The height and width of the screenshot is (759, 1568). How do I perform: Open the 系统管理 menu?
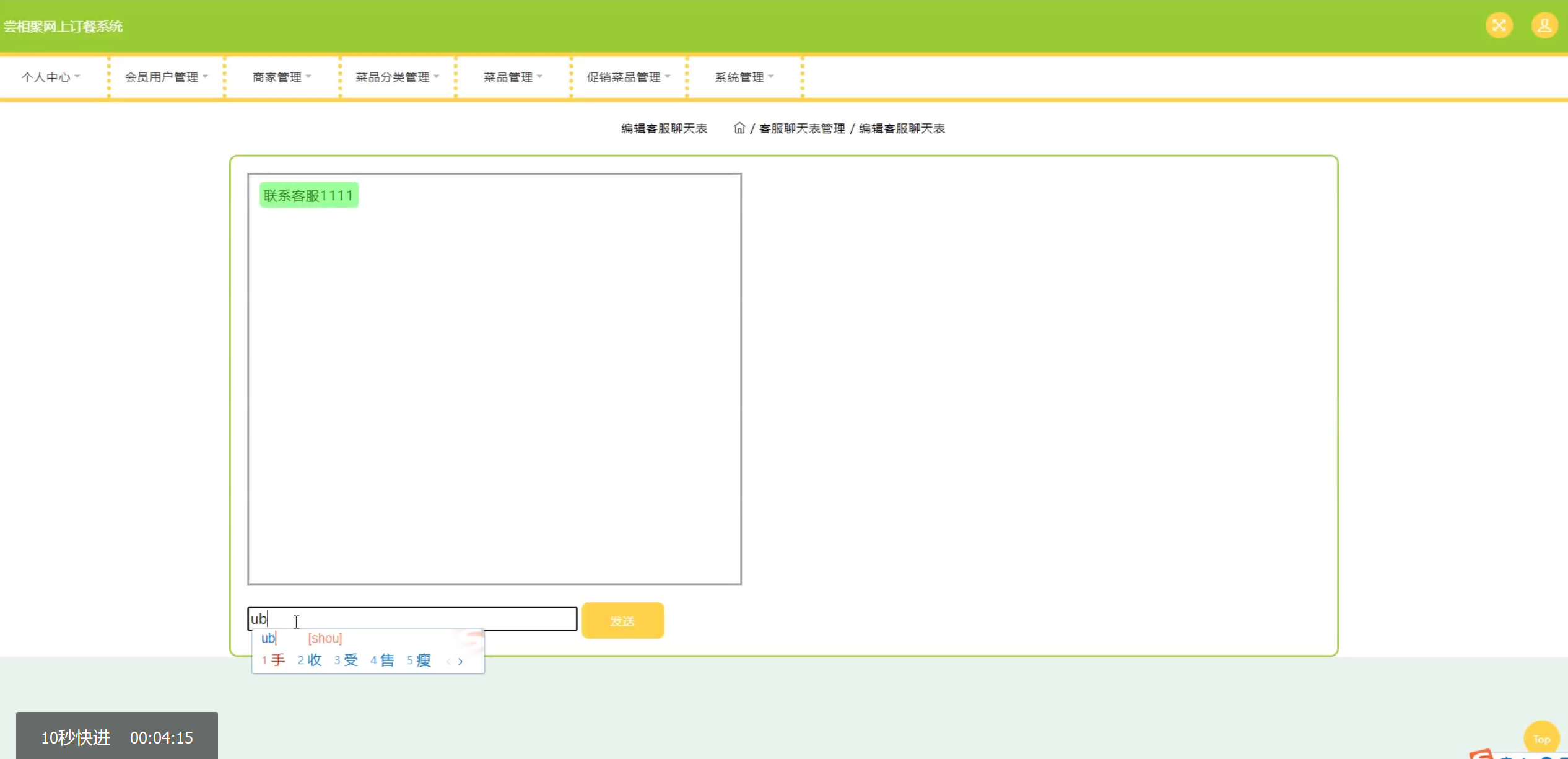(744, 77)
